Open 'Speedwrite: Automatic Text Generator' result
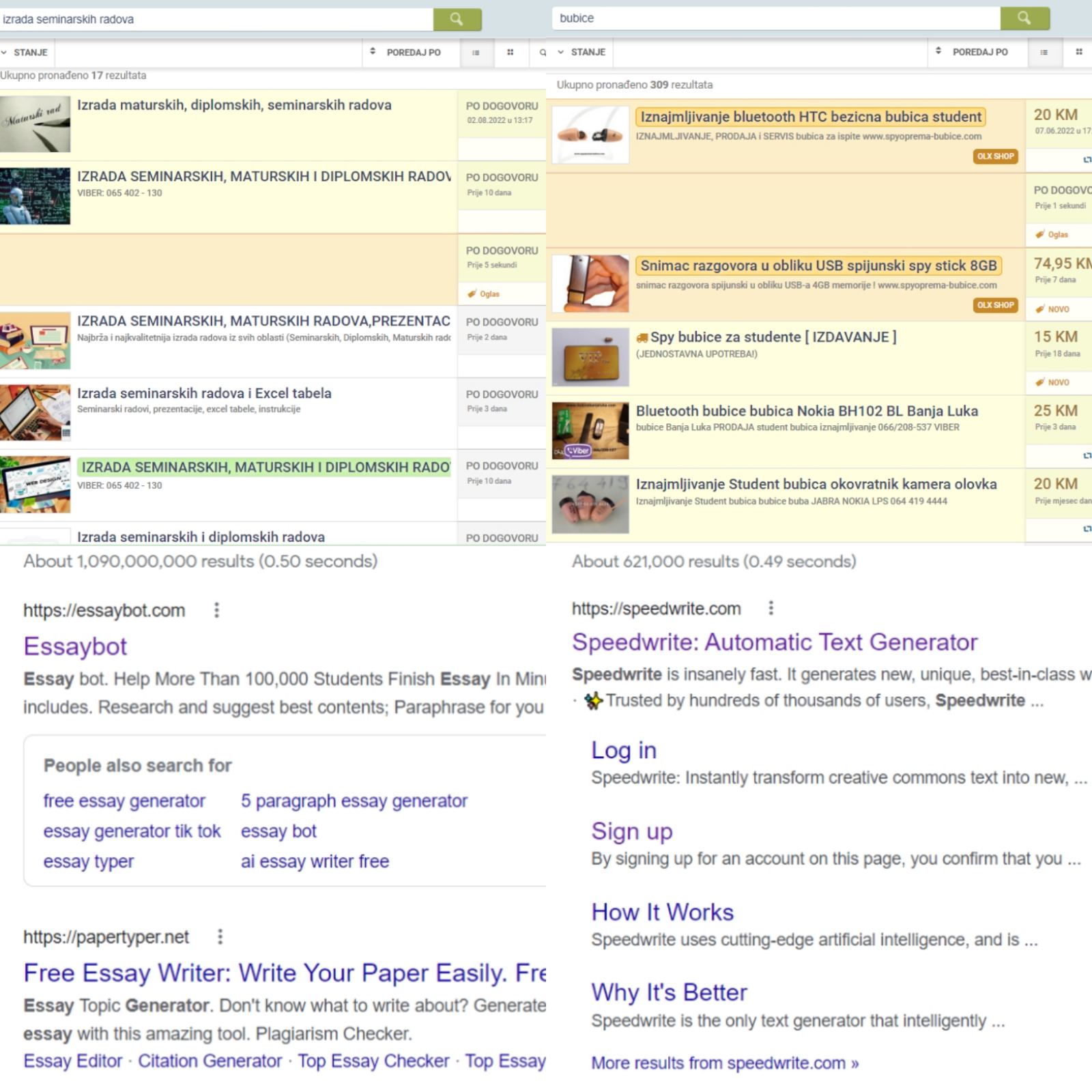Image resolution: width=1092 pixels, height=1092 pixels. (x=775, y=642)
